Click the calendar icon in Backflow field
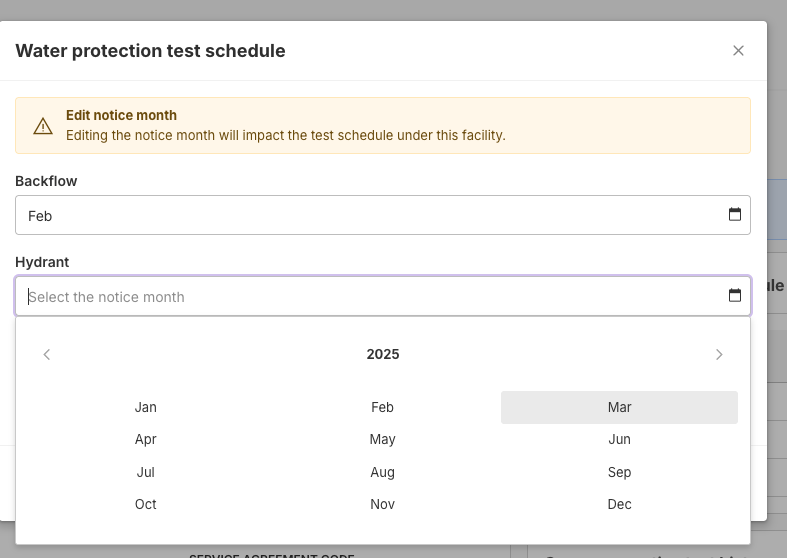This screenshot has height=558, width=787. [x=735, y=215]
